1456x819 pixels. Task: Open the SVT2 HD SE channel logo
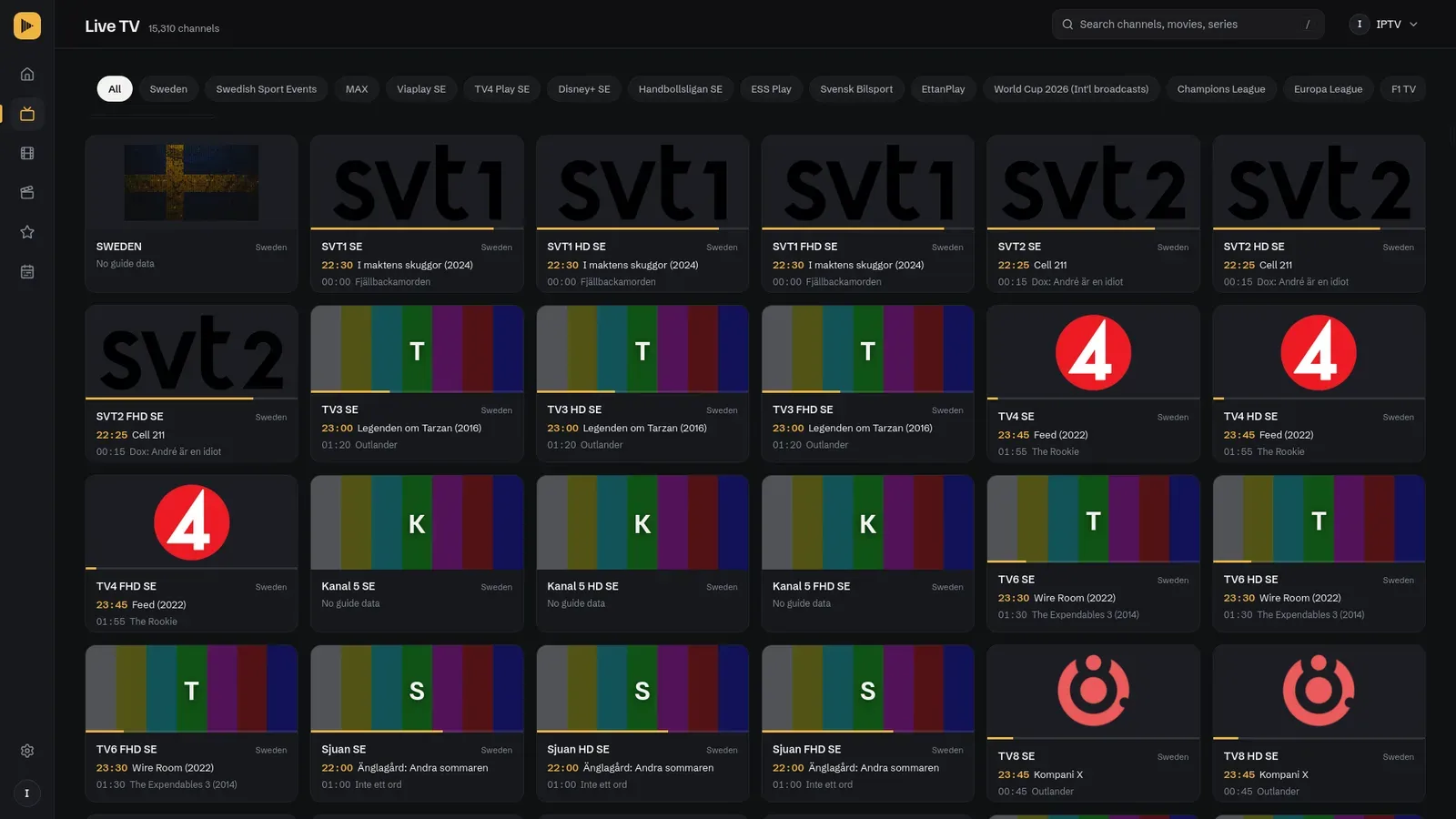(x=1319, y=182)
